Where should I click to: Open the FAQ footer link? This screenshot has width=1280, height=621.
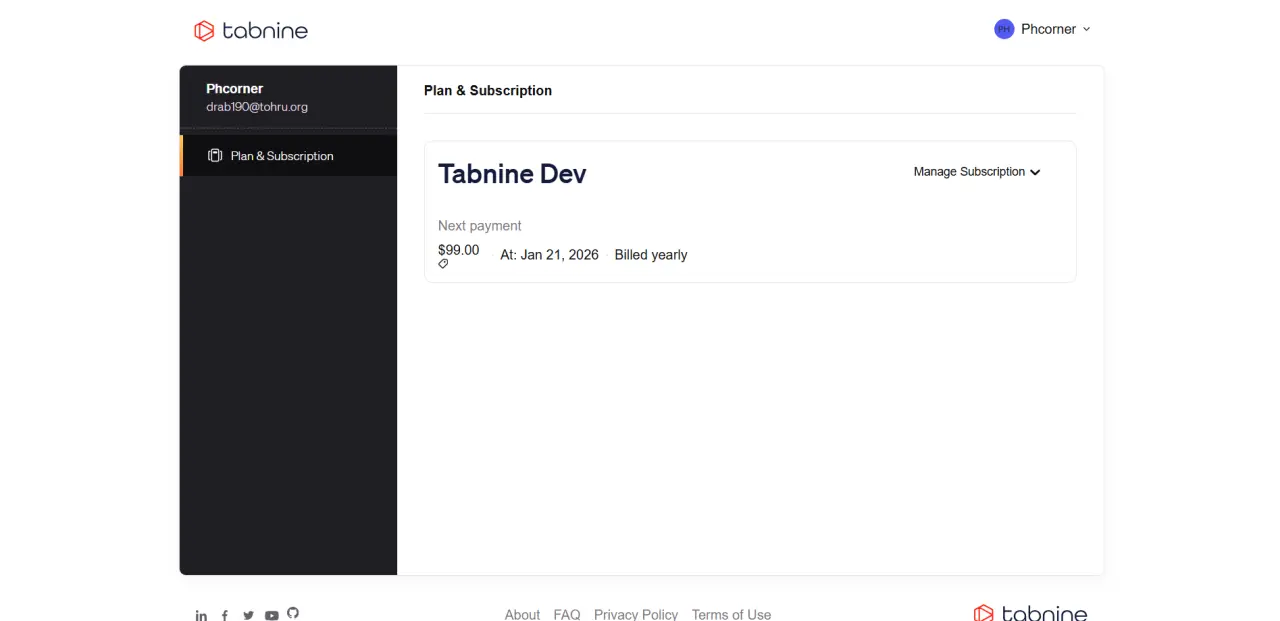[x=567, y=614]
